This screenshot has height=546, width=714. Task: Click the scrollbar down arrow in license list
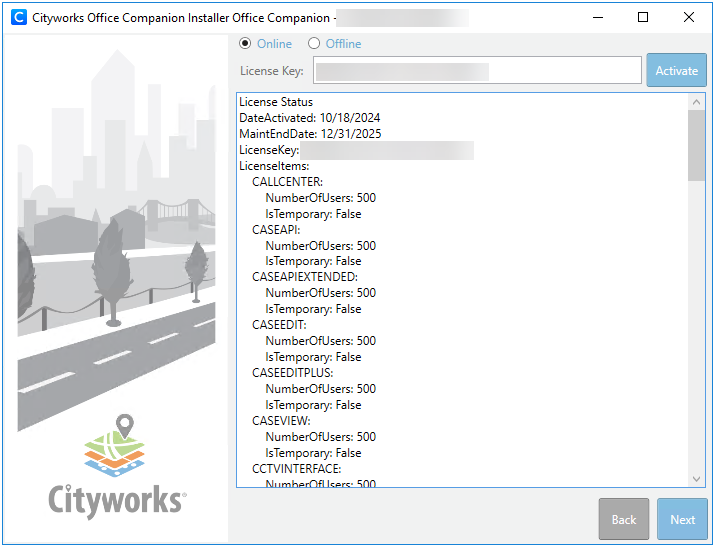696,479
